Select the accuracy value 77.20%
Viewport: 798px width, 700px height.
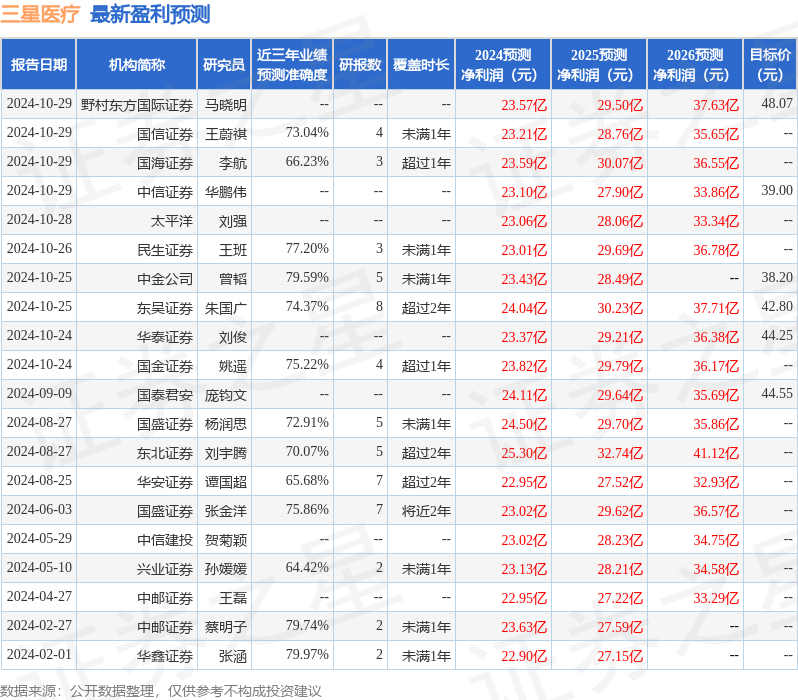[x=307, y=248]
